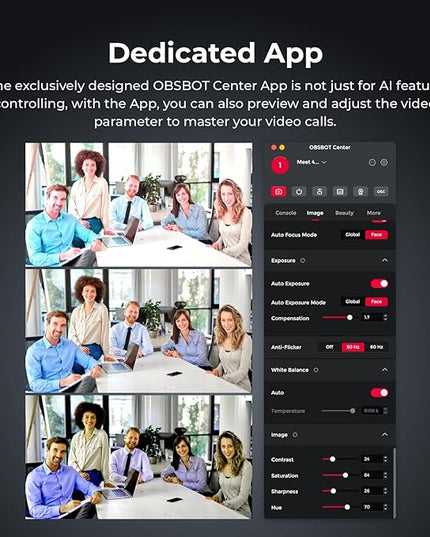This screenshot has height=537, width=430.
Task: Click the Hue value stepper arrows
Action: coord(385,507)
